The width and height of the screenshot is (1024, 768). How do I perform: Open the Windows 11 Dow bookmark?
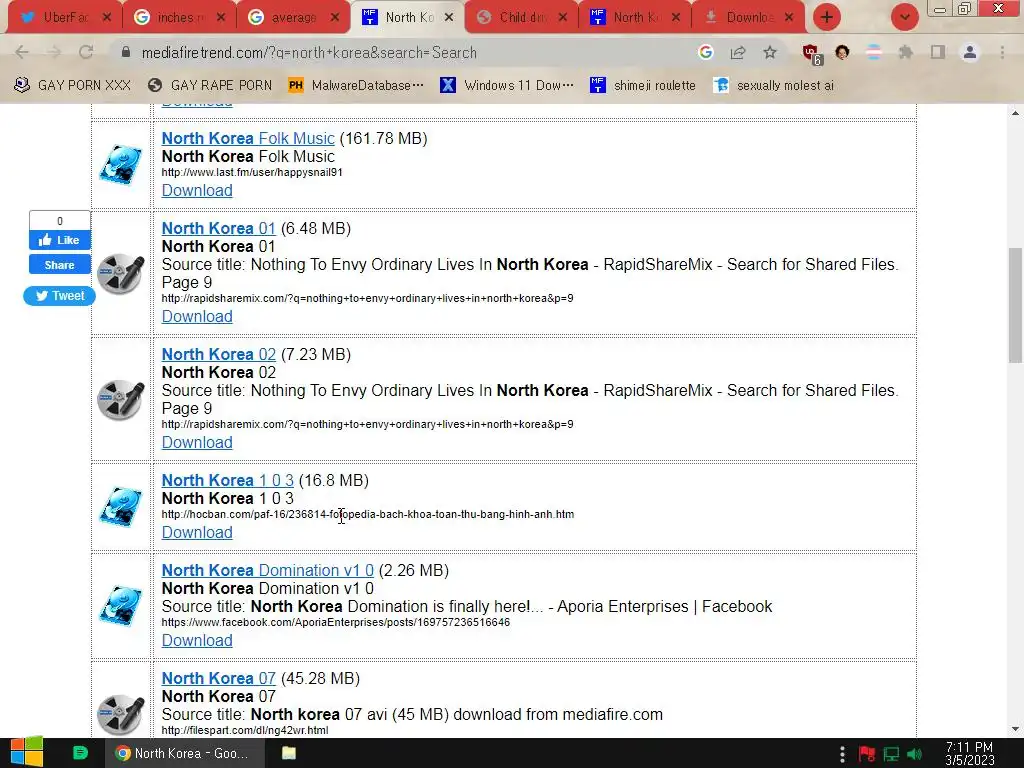point(507,86)
